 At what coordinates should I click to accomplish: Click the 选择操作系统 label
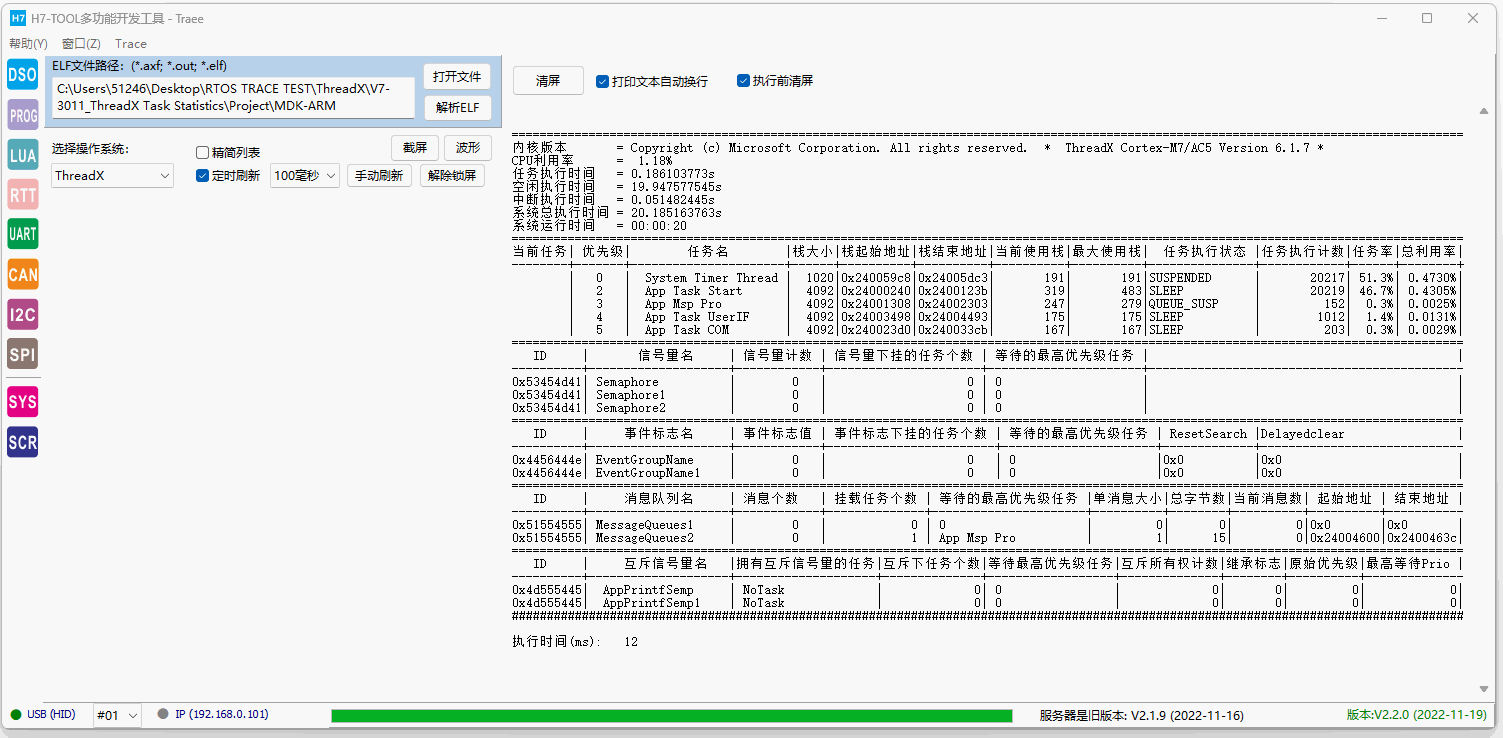coord(90,149)
